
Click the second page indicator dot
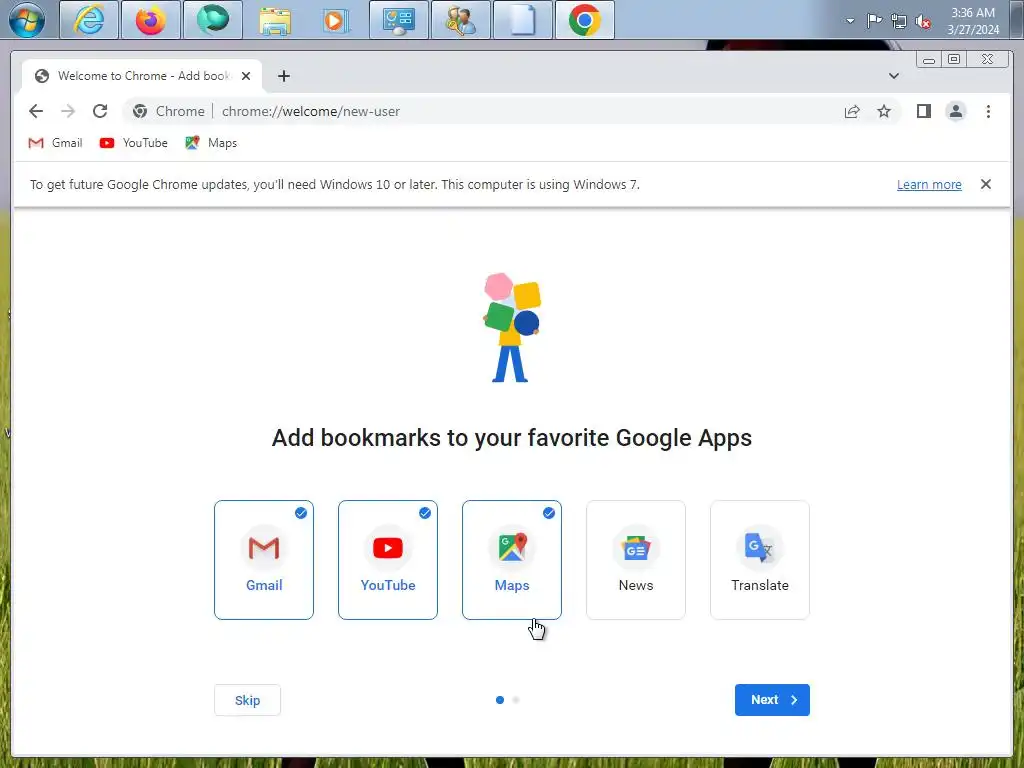tap(516, 700)
